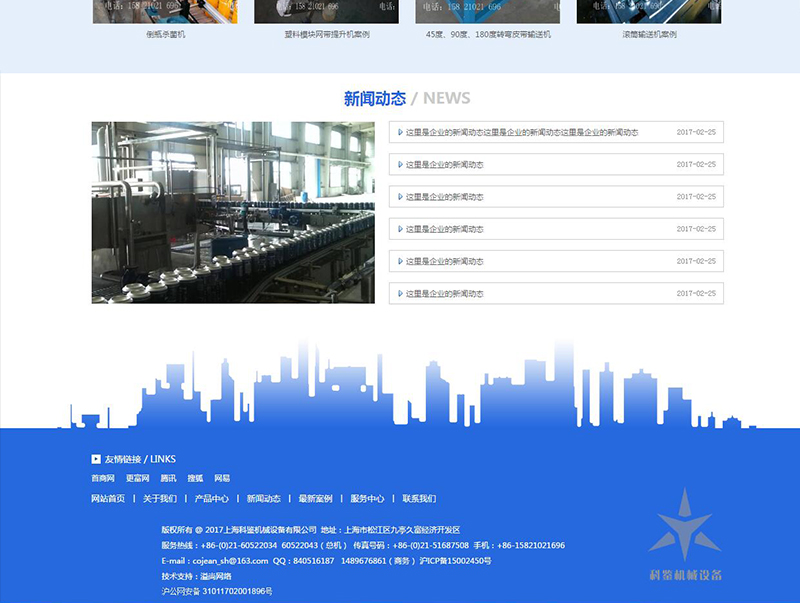This screenshot has width=800, height=603.
Task: Click the play icon beside 友情链接 / LINKS
Action: click(96, 459)
